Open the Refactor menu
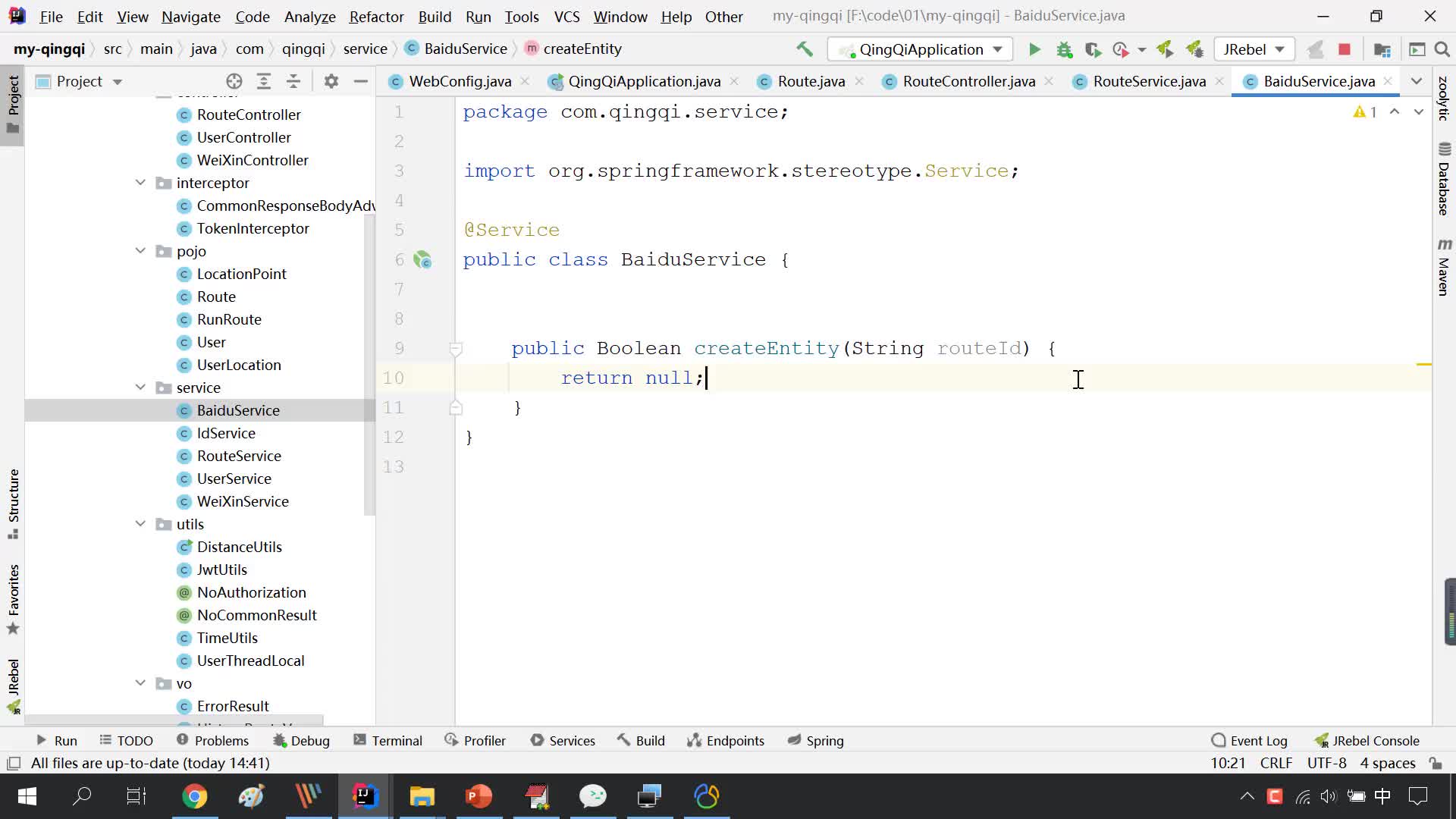 [x=376, y=16]
